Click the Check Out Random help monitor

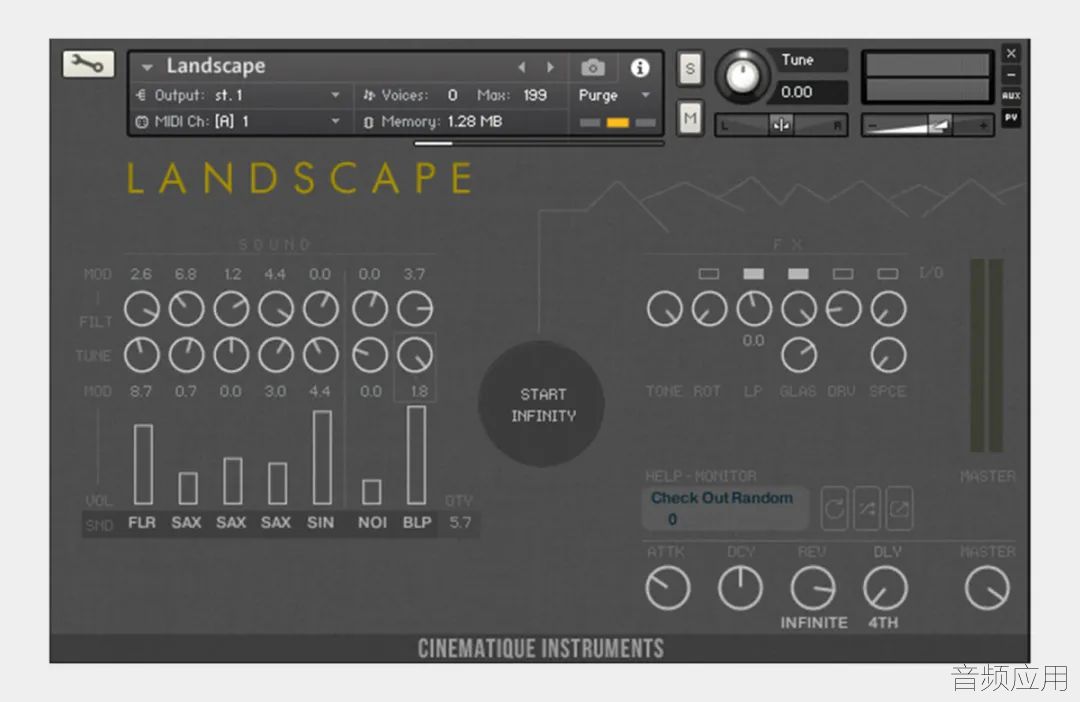(x=725, y=508)
